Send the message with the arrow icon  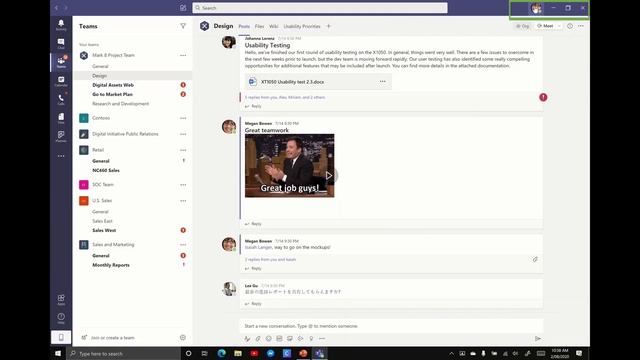[538, 338]
